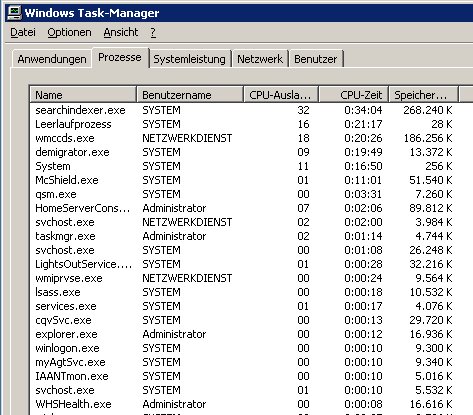This screenshot has width=473, height=415.
Task: Select the cqvSvc.exe process
Action: tap(244, 320)
